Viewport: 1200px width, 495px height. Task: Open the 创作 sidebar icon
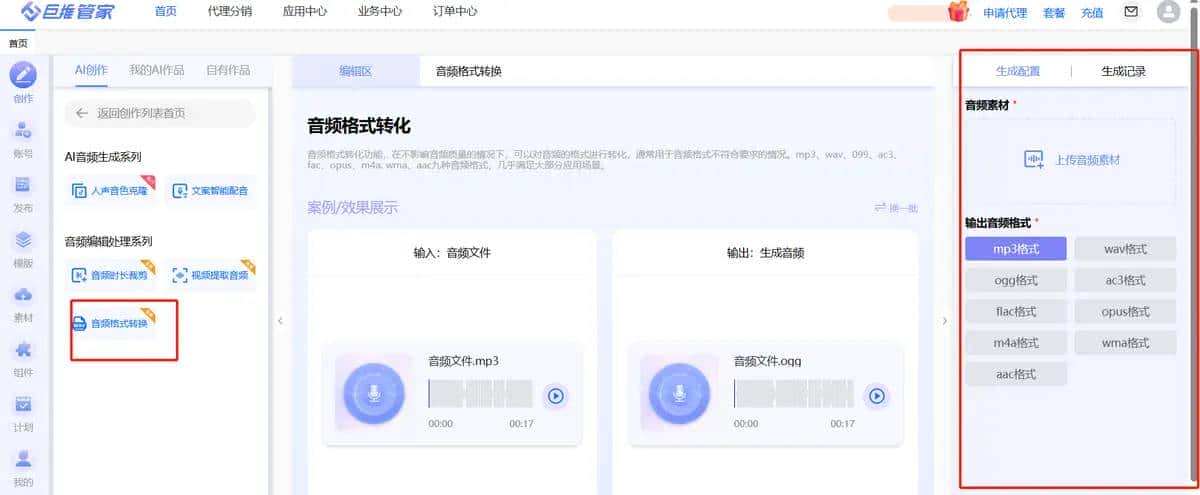point(23,76)
